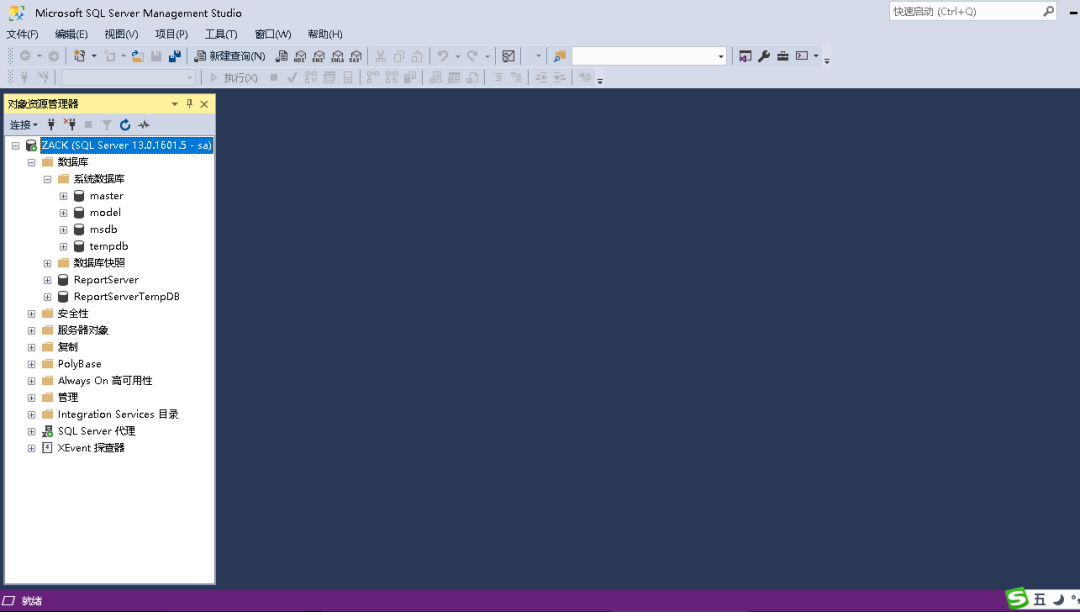This screenshot has width=1080, height=612.
Task: Open the Toolbox icon
Action: click(782, 56)
